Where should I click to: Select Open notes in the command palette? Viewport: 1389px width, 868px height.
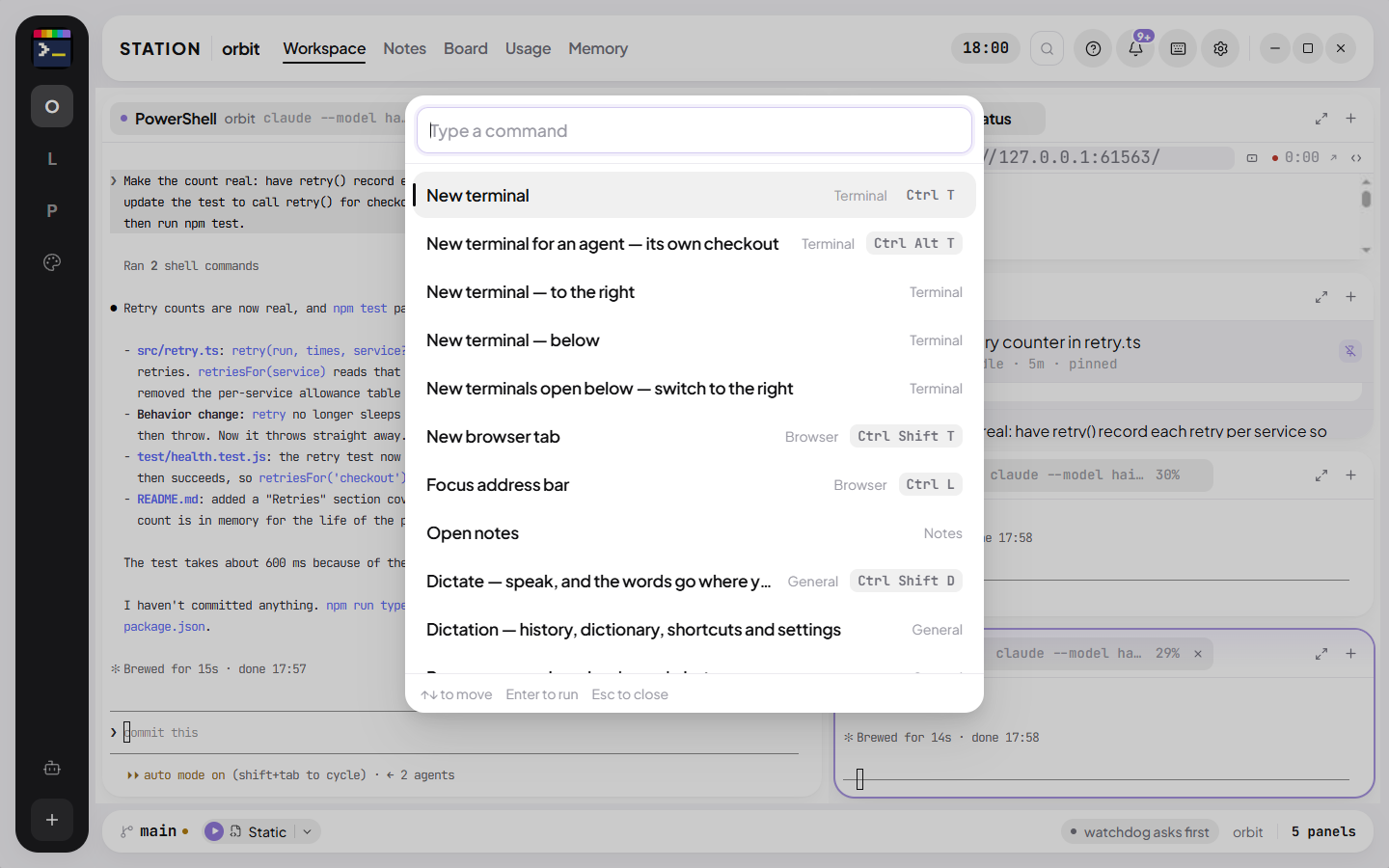pos(694,533)
